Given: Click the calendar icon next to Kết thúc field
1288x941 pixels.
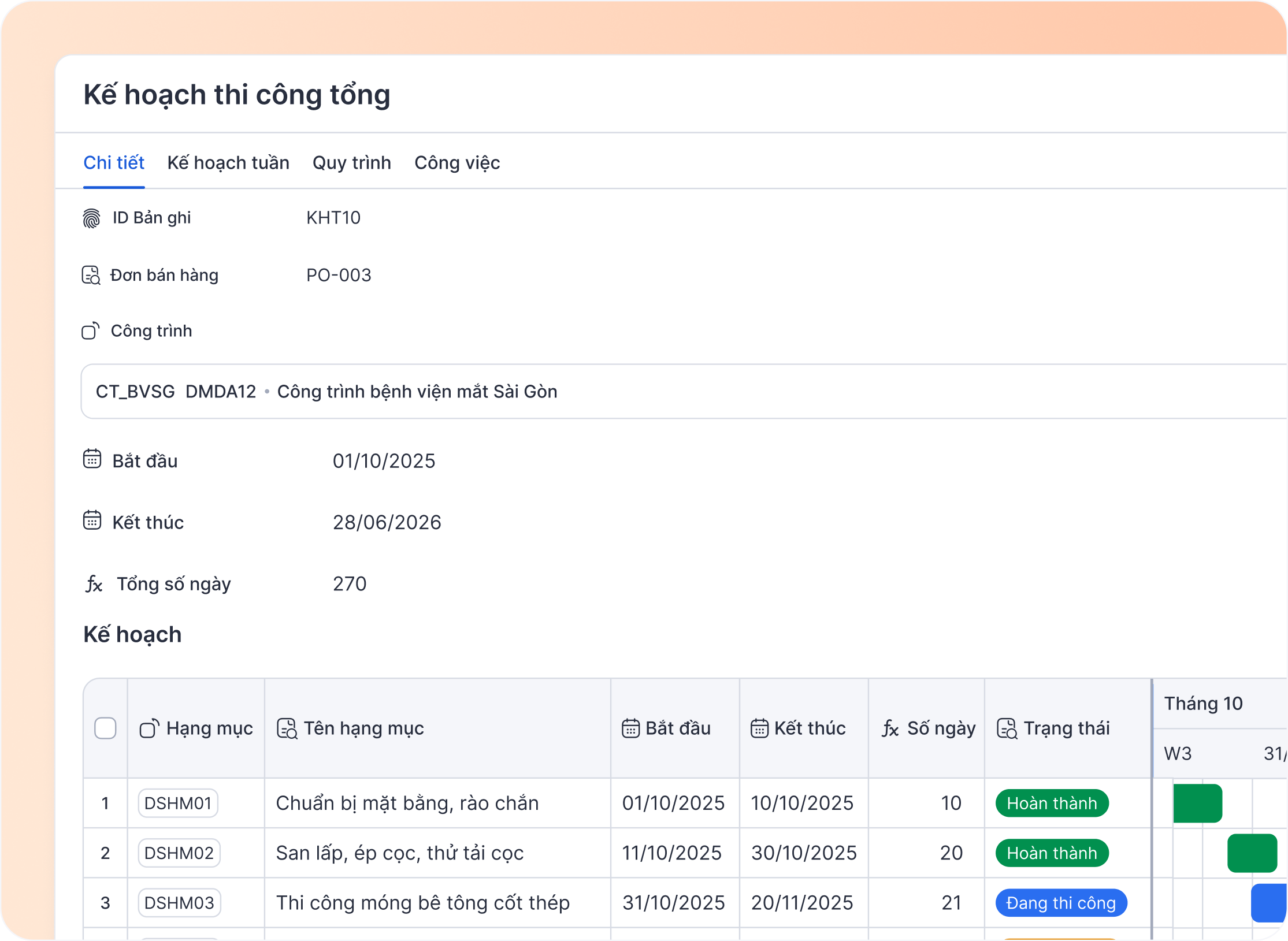Looking at the screenshot, I should (x=92, y=520).
